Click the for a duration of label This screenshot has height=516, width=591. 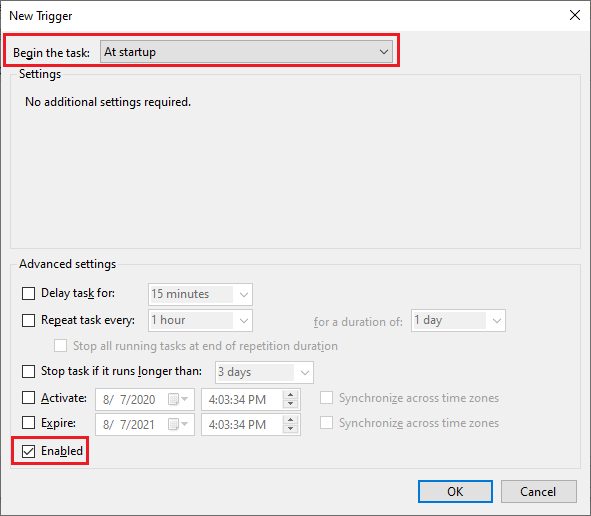click(x=358, y=322)
